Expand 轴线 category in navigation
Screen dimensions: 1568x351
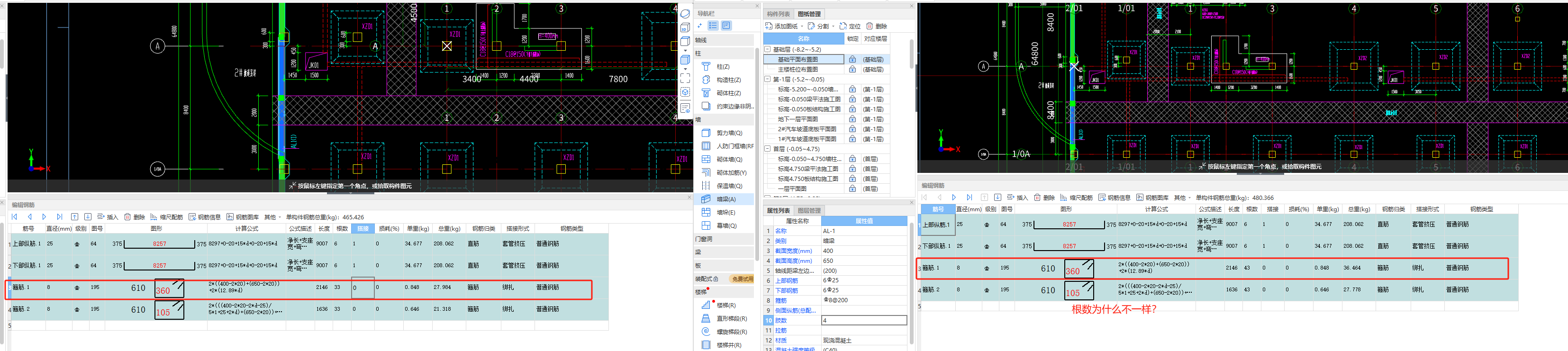(724, 40)
